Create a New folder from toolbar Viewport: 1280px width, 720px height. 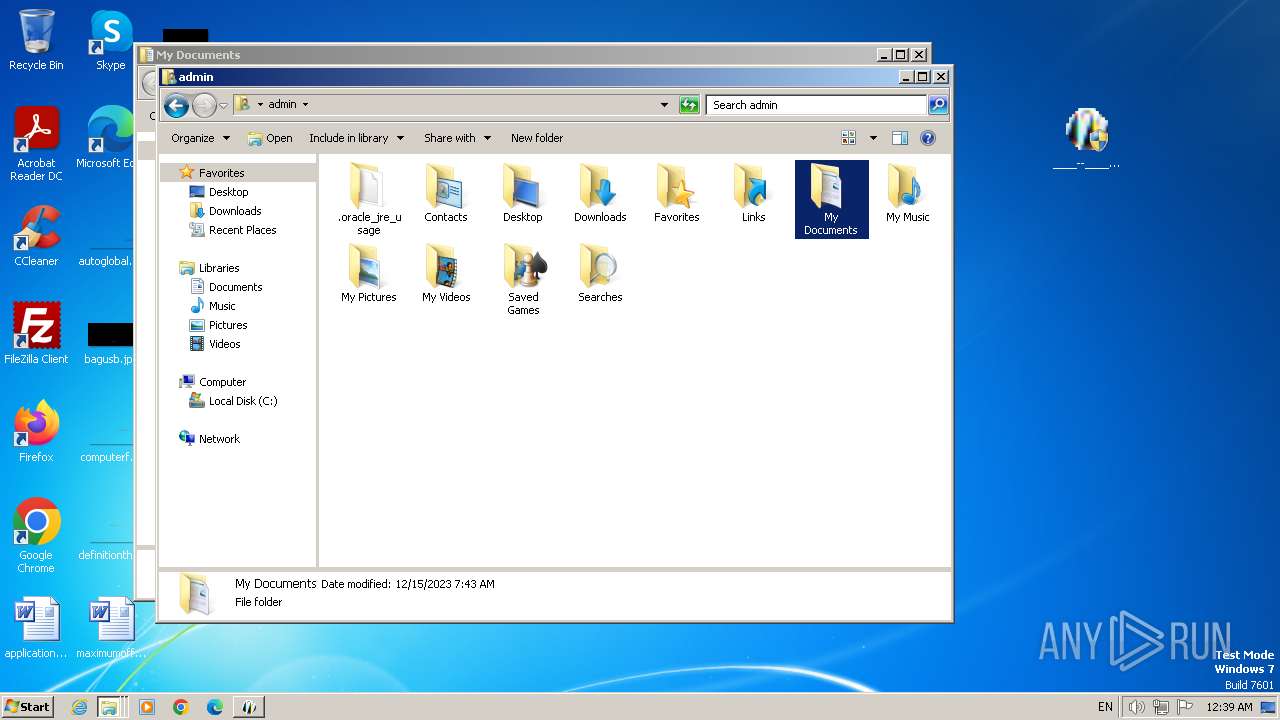point(537,138)
